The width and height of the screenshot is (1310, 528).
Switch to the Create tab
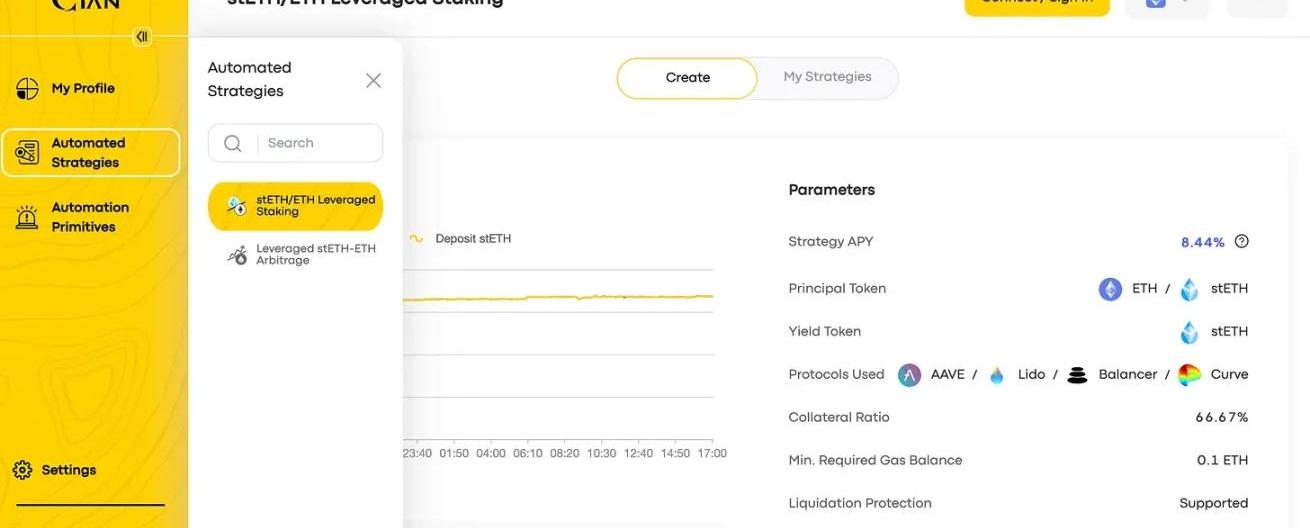pyautogui.click(x=687, y=78)
